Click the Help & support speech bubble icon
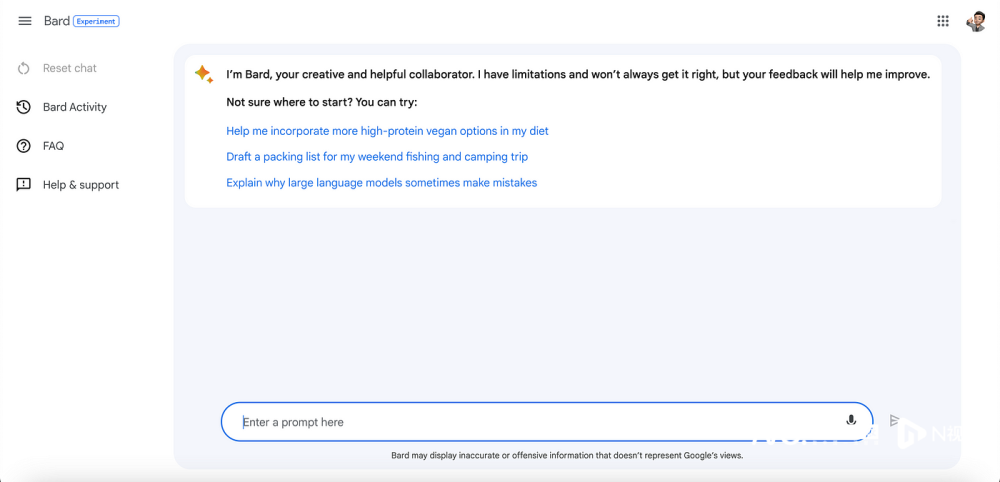Screen dimensions: 1000x482 click(24, 185)
